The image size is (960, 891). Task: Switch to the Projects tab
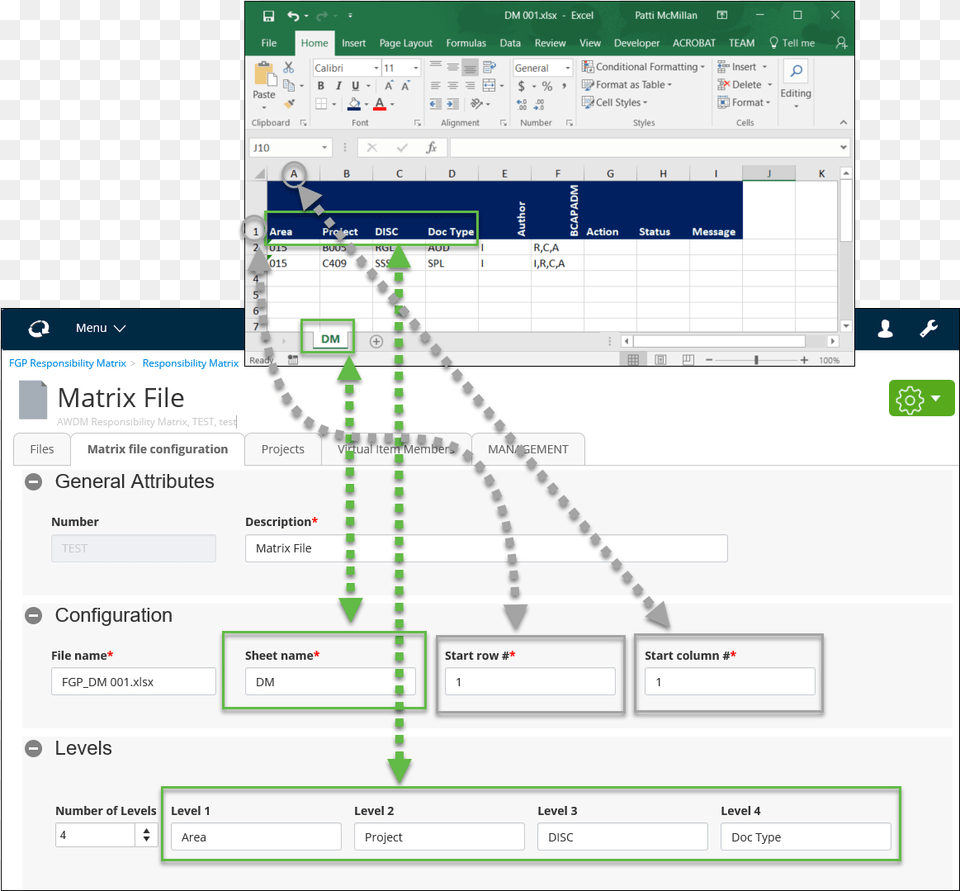pyautogui.click(x=282, y=449)
